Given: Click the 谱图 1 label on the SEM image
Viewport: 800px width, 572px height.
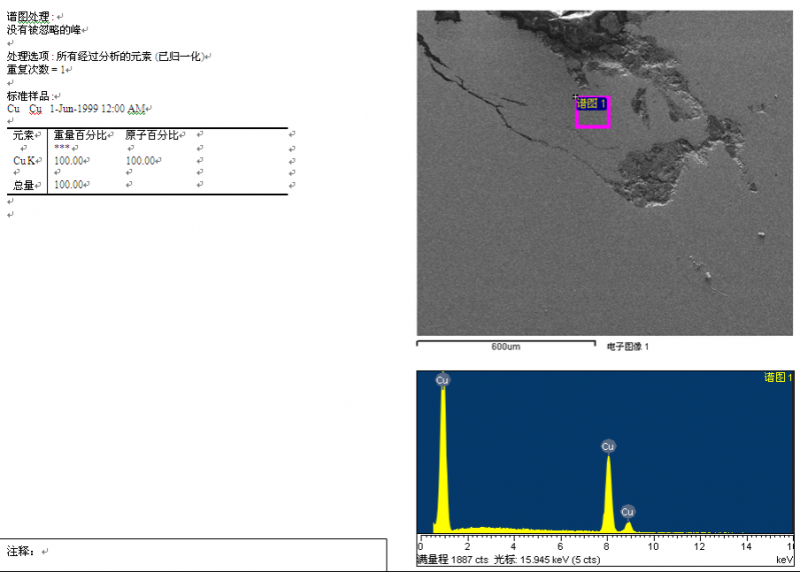Looking at the screenshot, I should coord(592,103).
